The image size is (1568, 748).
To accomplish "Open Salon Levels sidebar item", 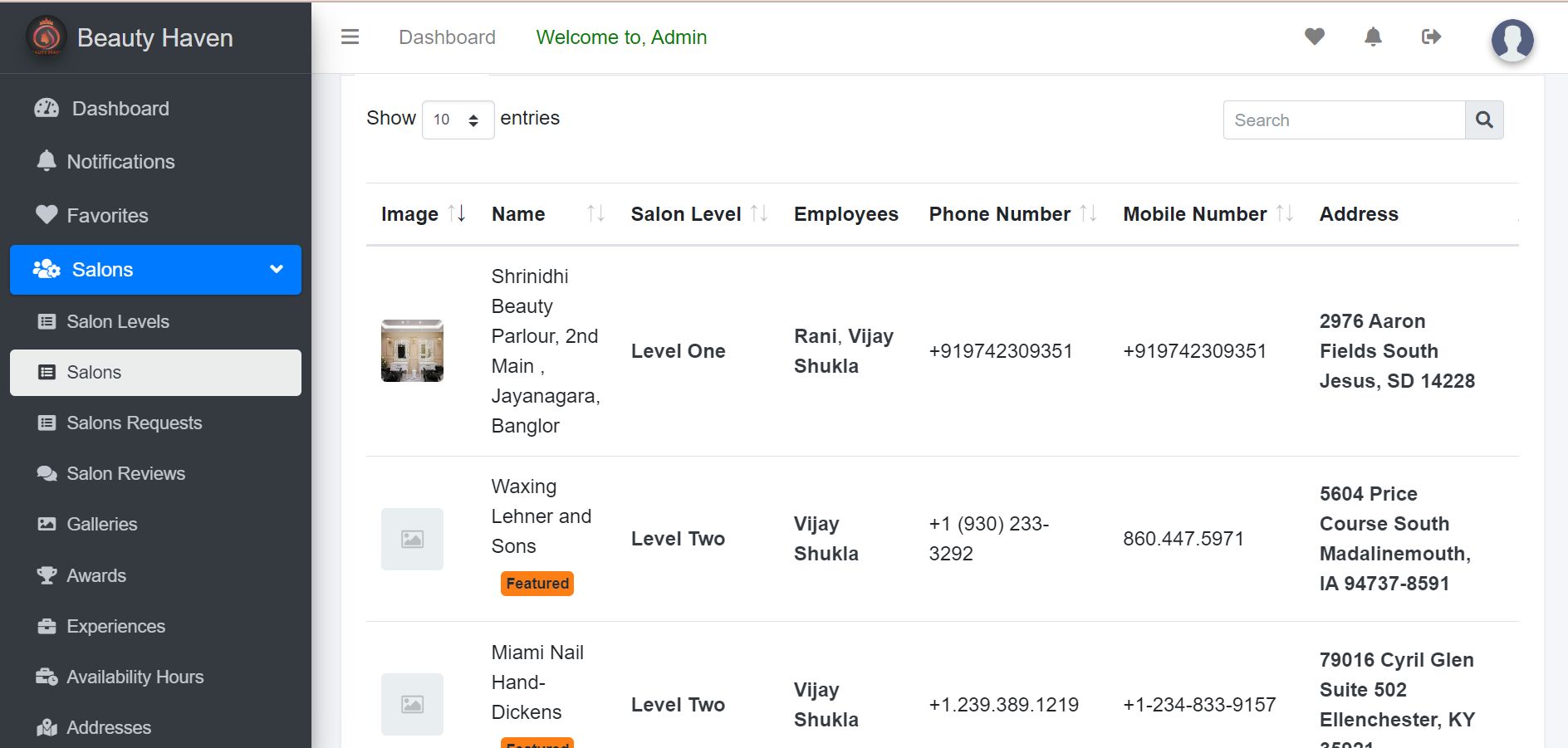I will [118, 322].
